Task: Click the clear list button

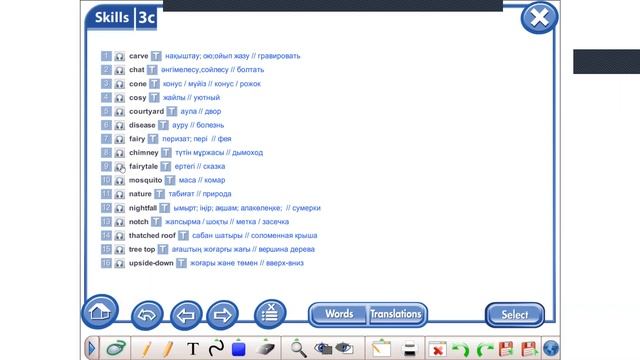Action: 270,314
